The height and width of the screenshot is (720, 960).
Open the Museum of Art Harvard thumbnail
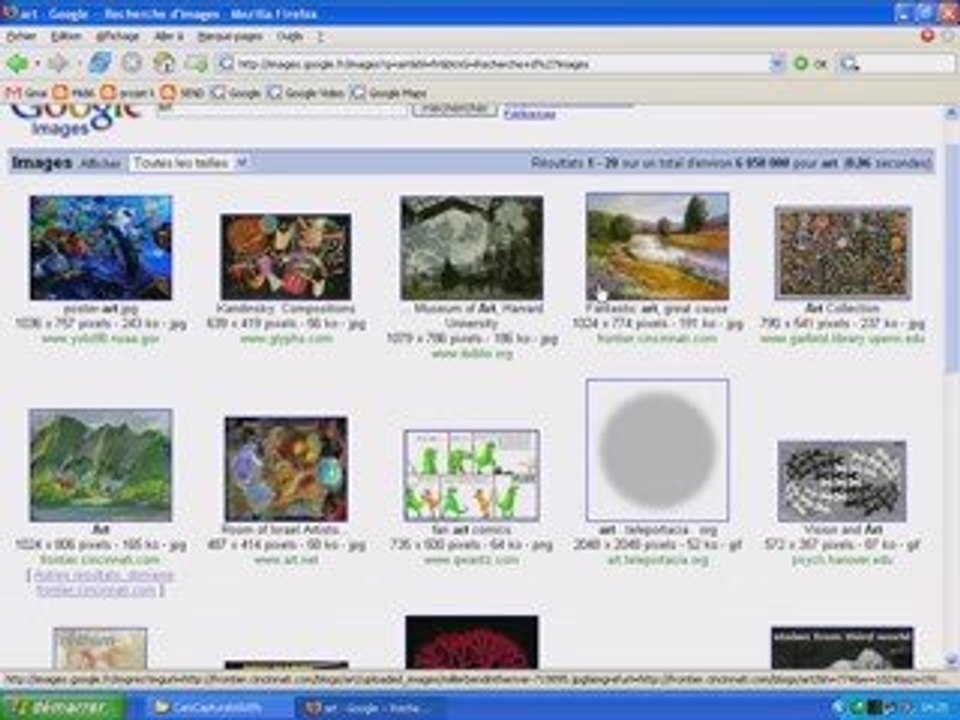pyautogui.click(x=471, y=247)
